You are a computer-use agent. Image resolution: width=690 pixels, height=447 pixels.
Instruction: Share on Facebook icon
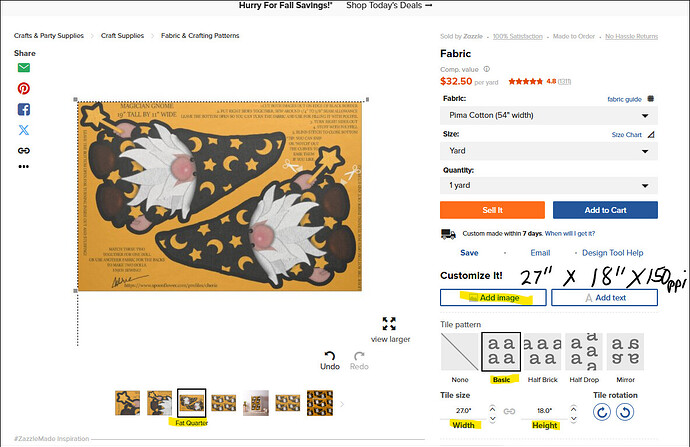(x=24, y=109)
